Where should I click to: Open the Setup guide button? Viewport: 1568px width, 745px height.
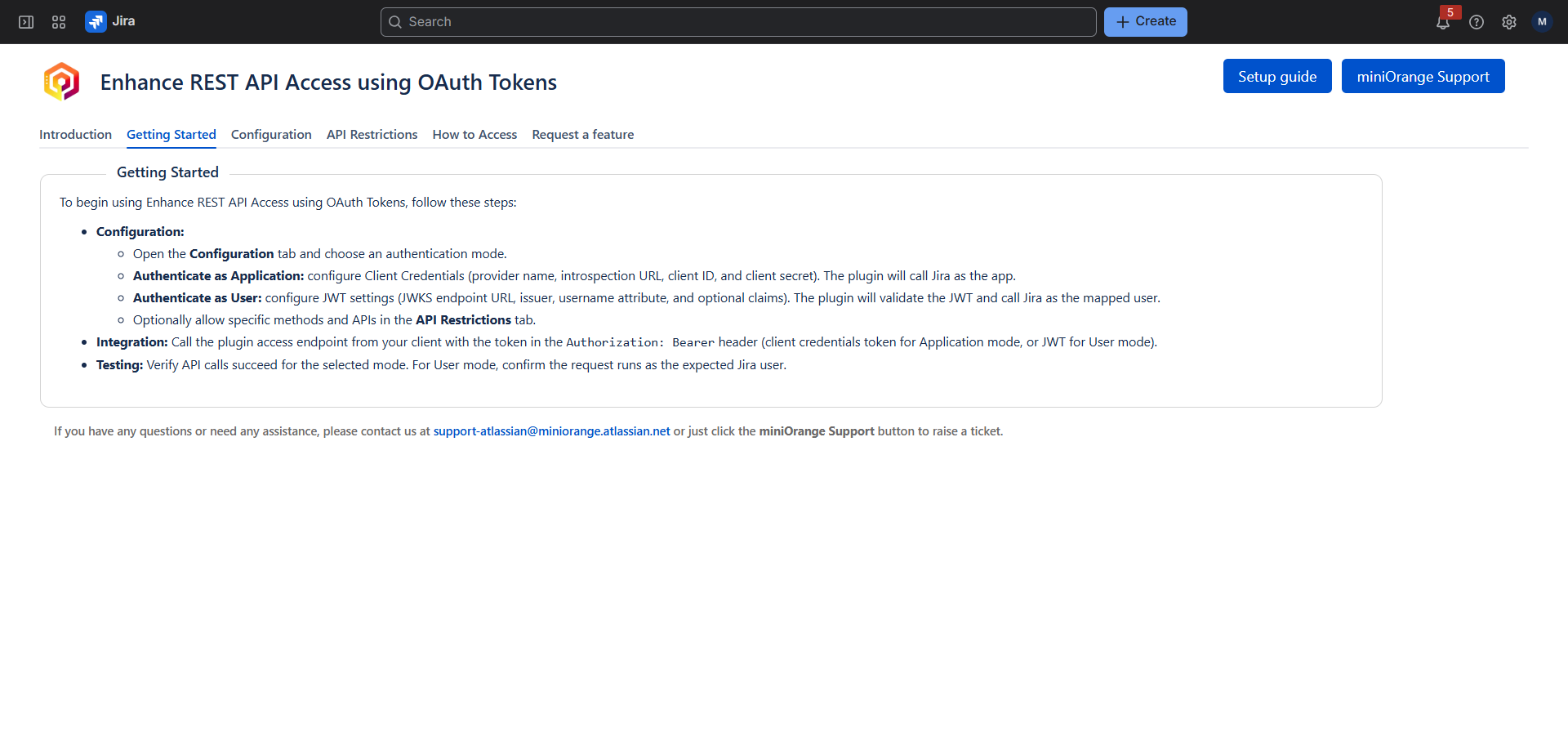[1277, 76]
